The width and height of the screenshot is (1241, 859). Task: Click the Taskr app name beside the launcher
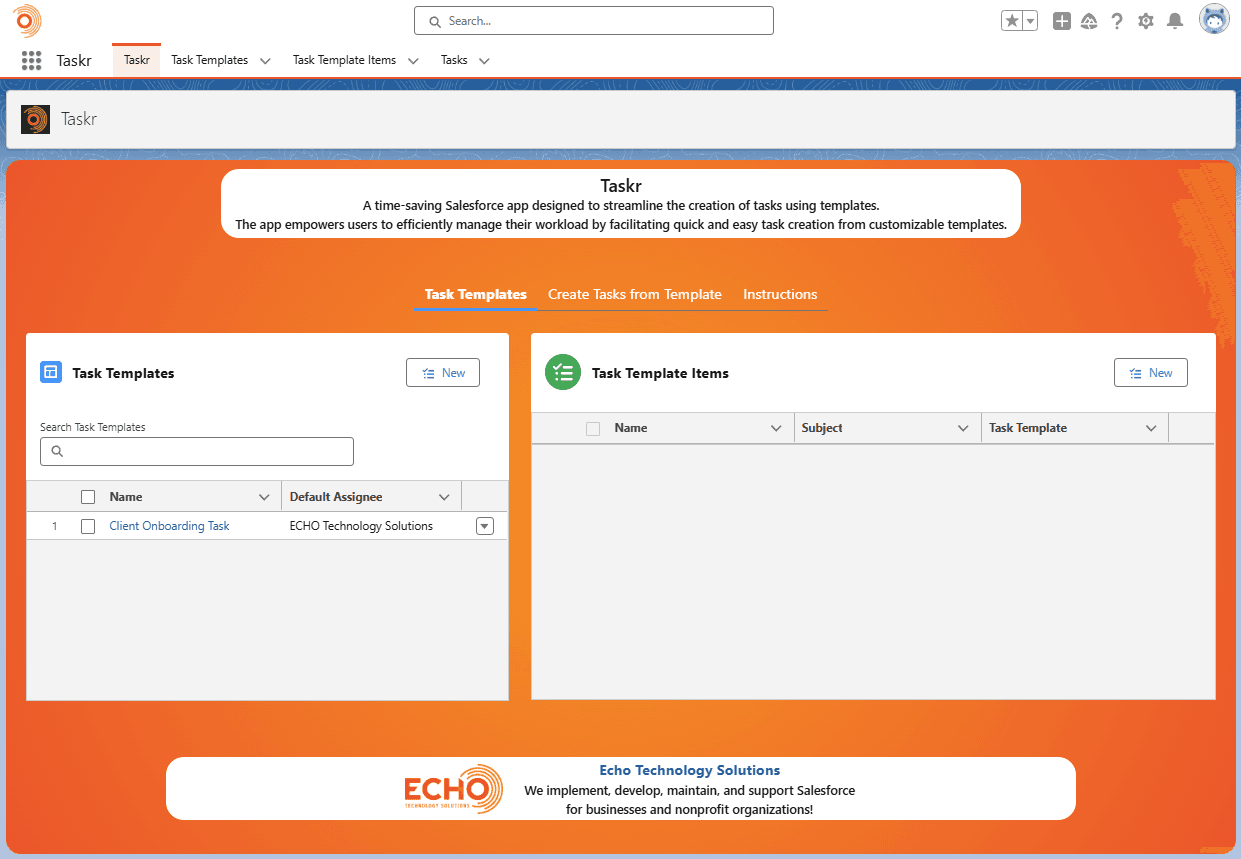(x=74, y=61)
